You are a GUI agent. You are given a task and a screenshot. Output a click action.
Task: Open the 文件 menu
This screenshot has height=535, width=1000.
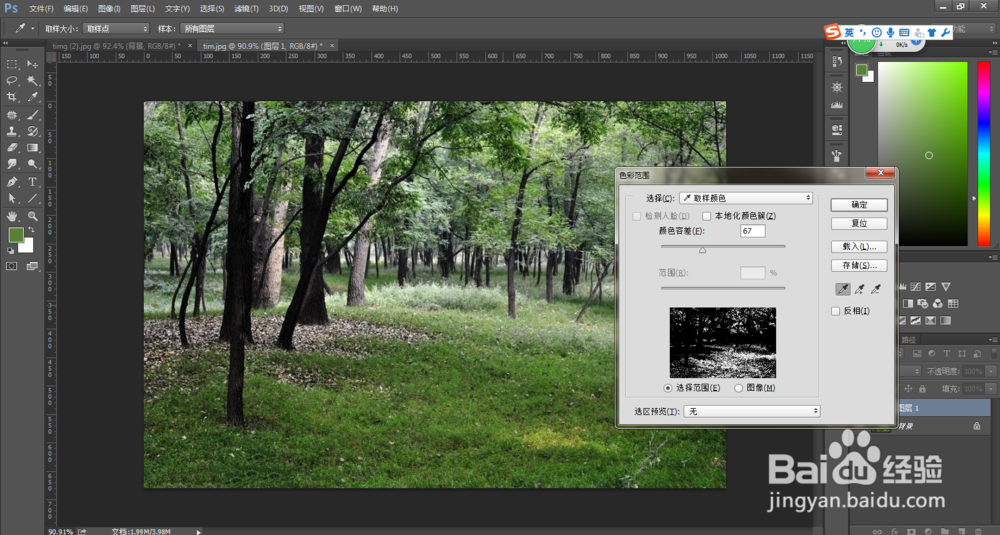41,9
